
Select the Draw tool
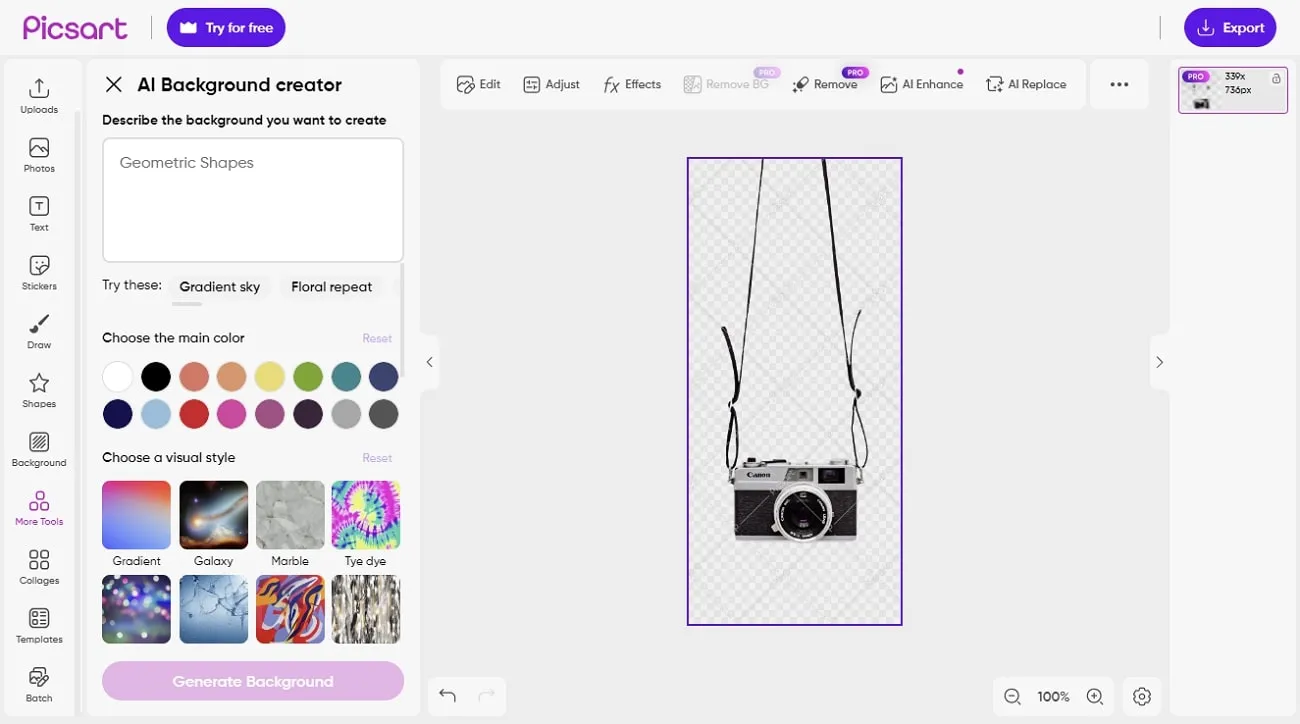coord(38,330)
